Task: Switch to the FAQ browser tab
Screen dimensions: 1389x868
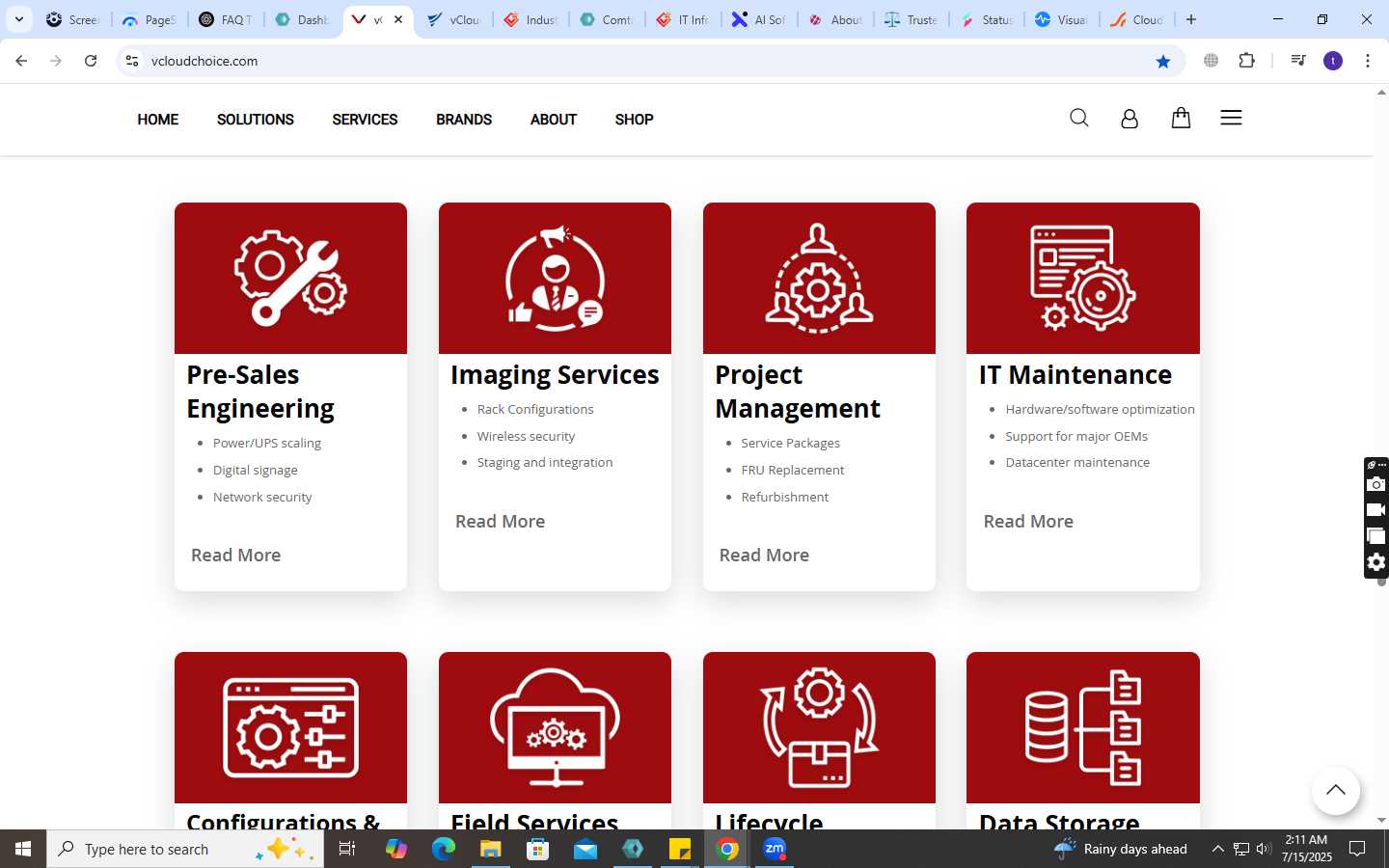Action: [x=225, y=19]
